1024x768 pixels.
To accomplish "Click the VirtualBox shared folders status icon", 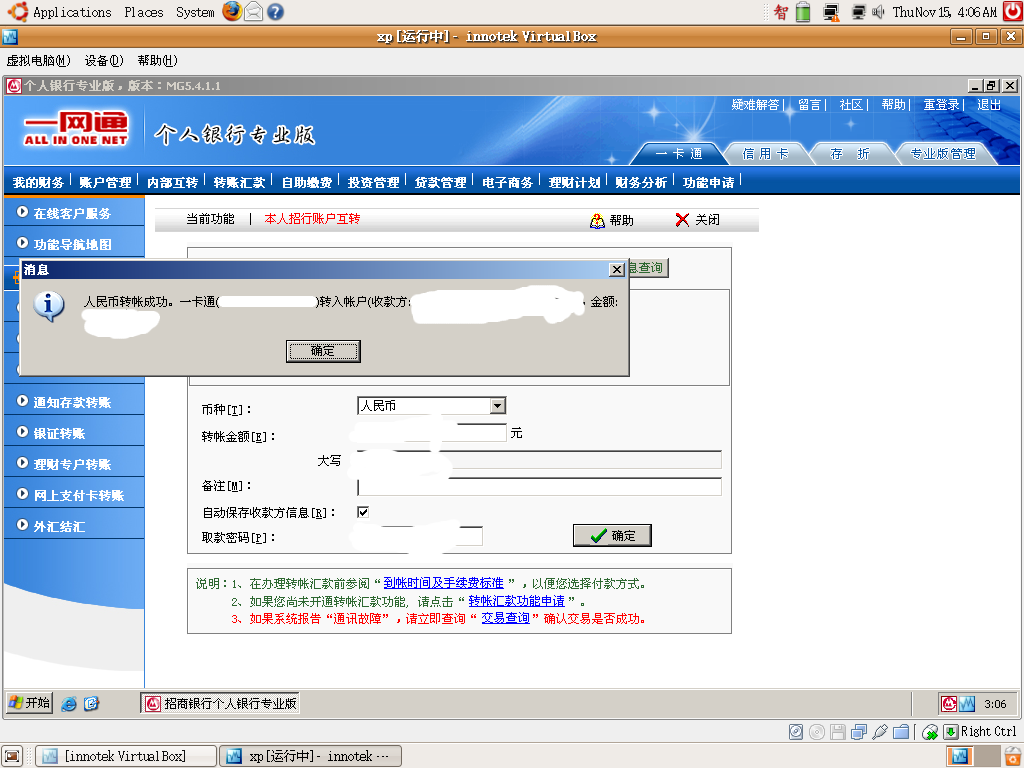I will click(x=901, y=732).
